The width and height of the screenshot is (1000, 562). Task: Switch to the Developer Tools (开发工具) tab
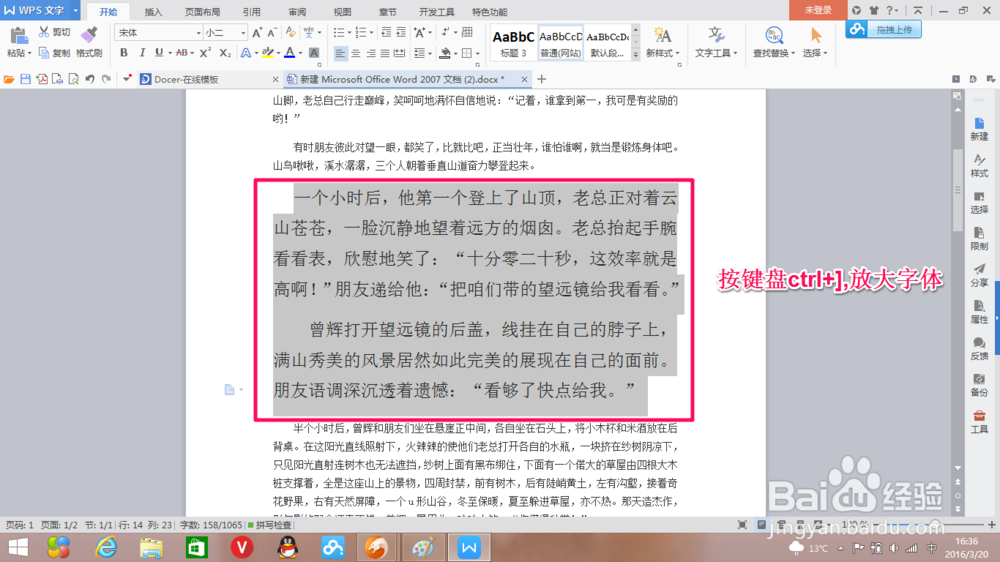pos(437,12)
